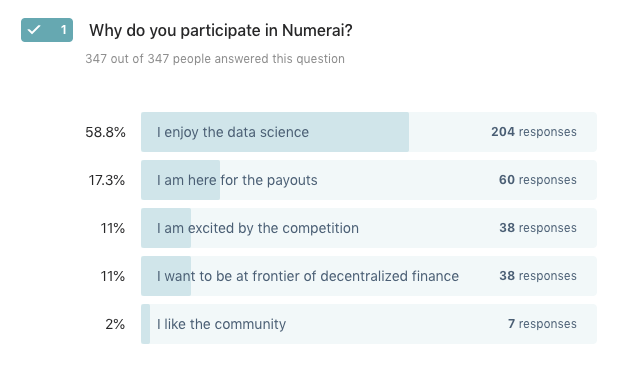The image size is (639, 370).
Task: Select the "I enjoy the data science" bar
Action: (369, 132)
